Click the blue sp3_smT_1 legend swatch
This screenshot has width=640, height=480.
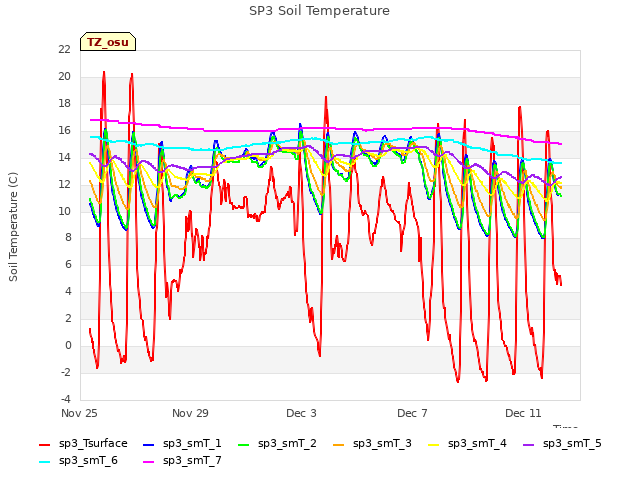[149, 444]
